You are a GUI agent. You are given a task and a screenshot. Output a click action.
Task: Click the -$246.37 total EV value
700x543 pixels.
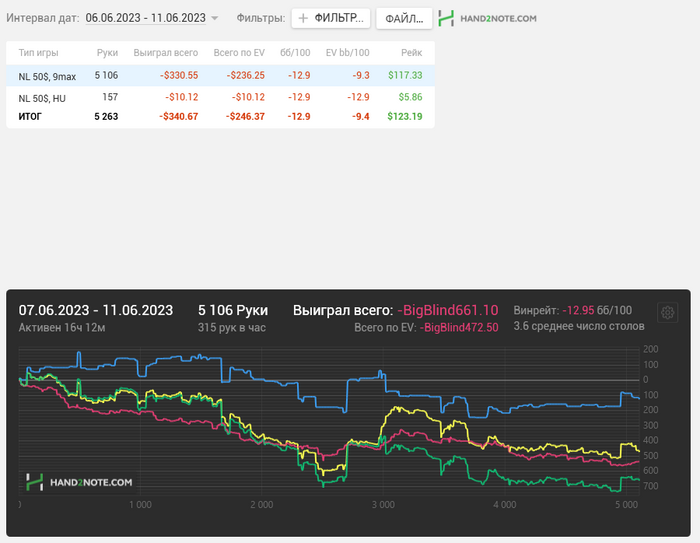tap(245, 117)
